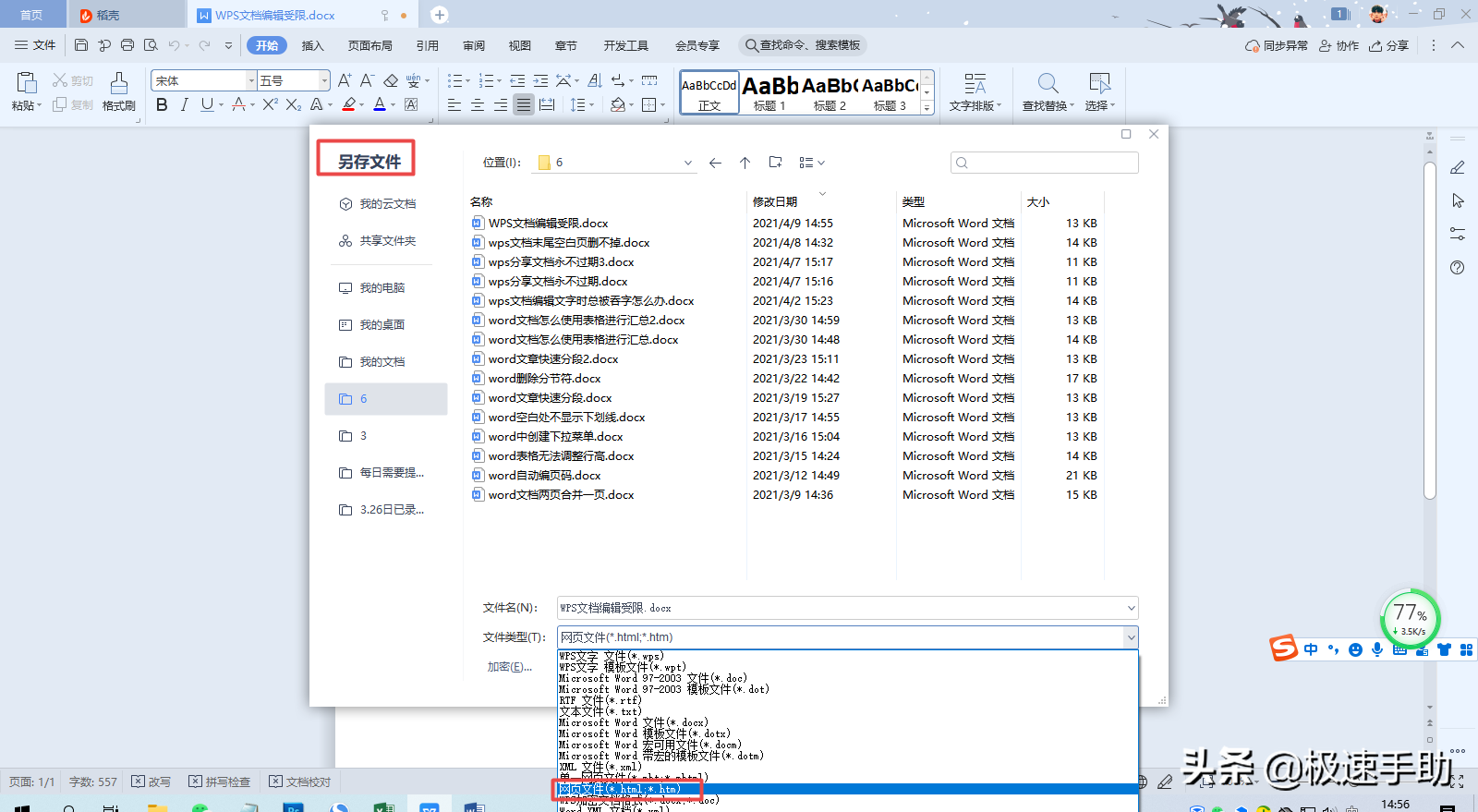Switch to the 视图 (View) tab

coord(520,45)
